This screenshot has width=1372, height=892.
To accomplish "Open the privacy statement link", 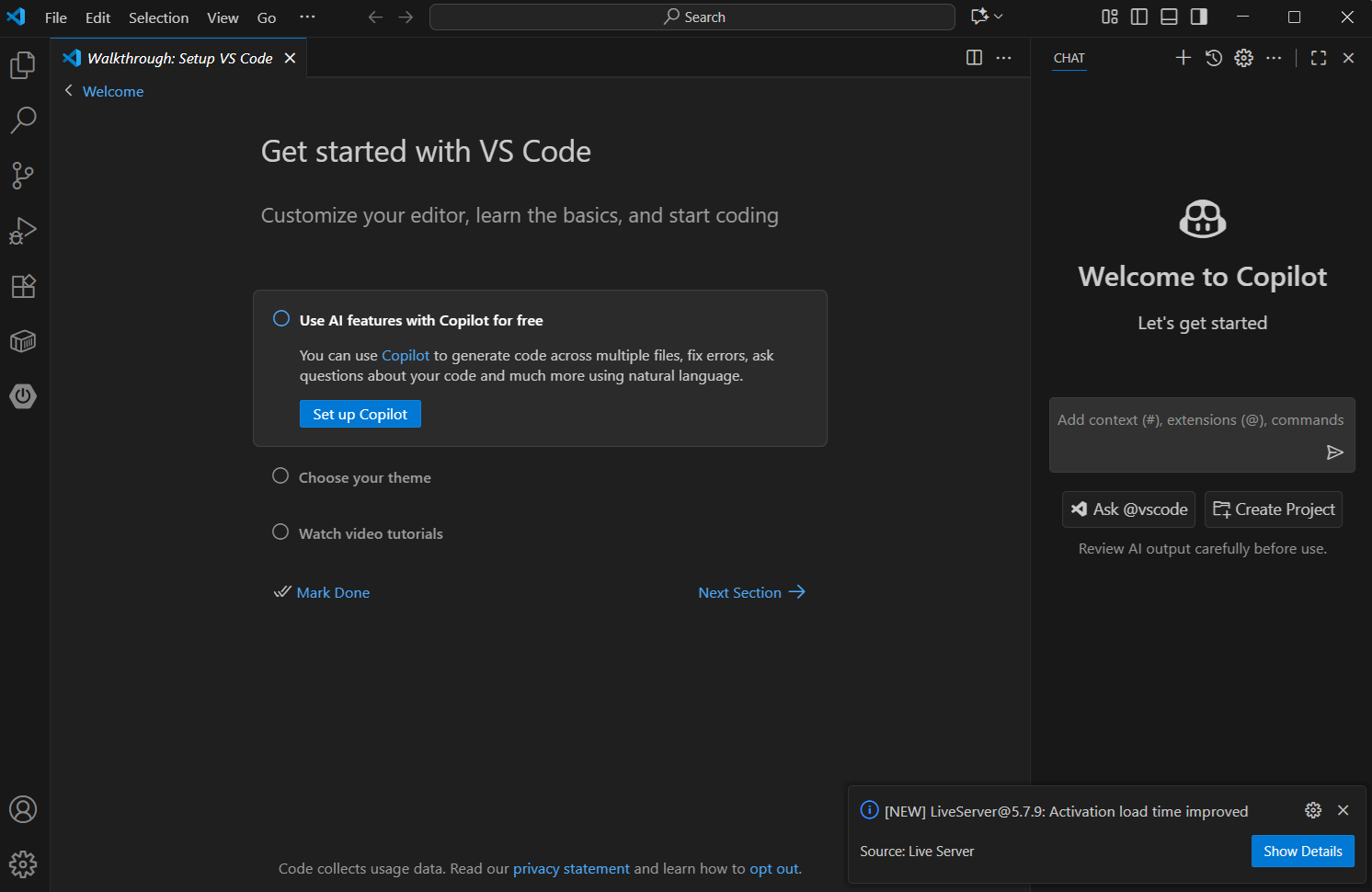I will (571, 868).
